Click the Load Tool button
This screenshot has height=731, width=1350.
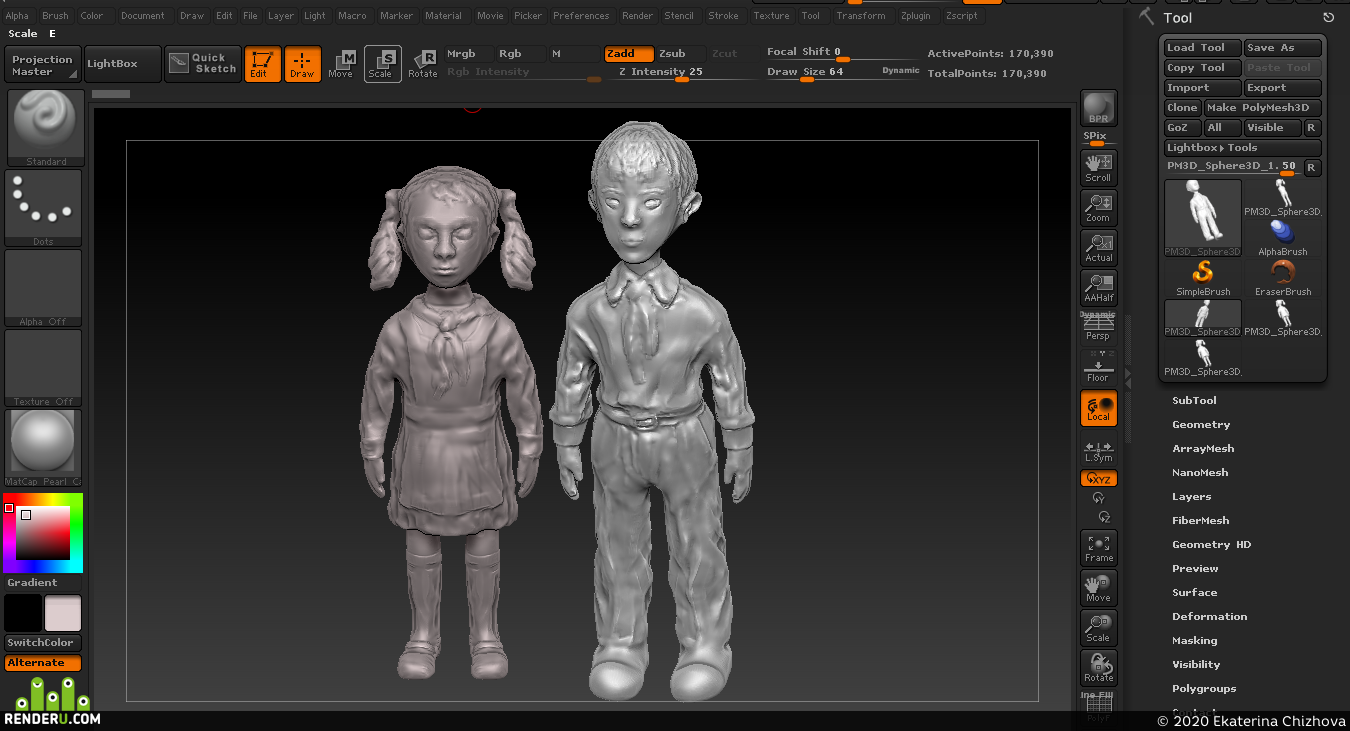(x=1203, y=48)
